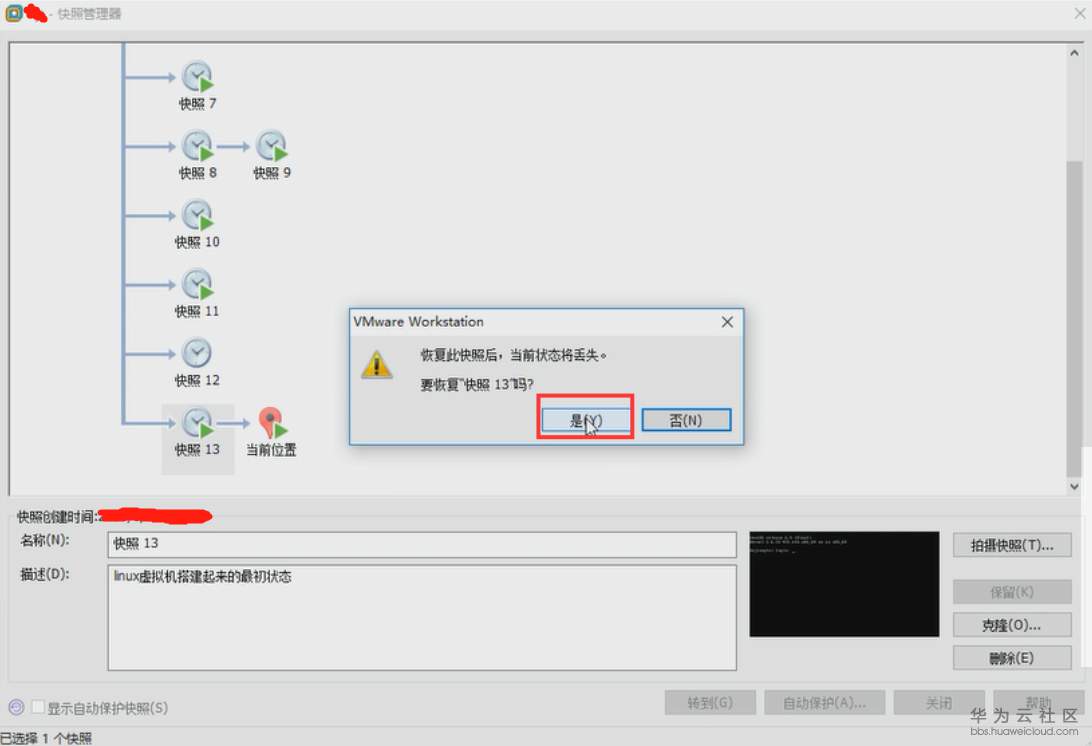
Task: Click the 快照 12 label text
Action: pyautogui.click(x=197, y=380)
